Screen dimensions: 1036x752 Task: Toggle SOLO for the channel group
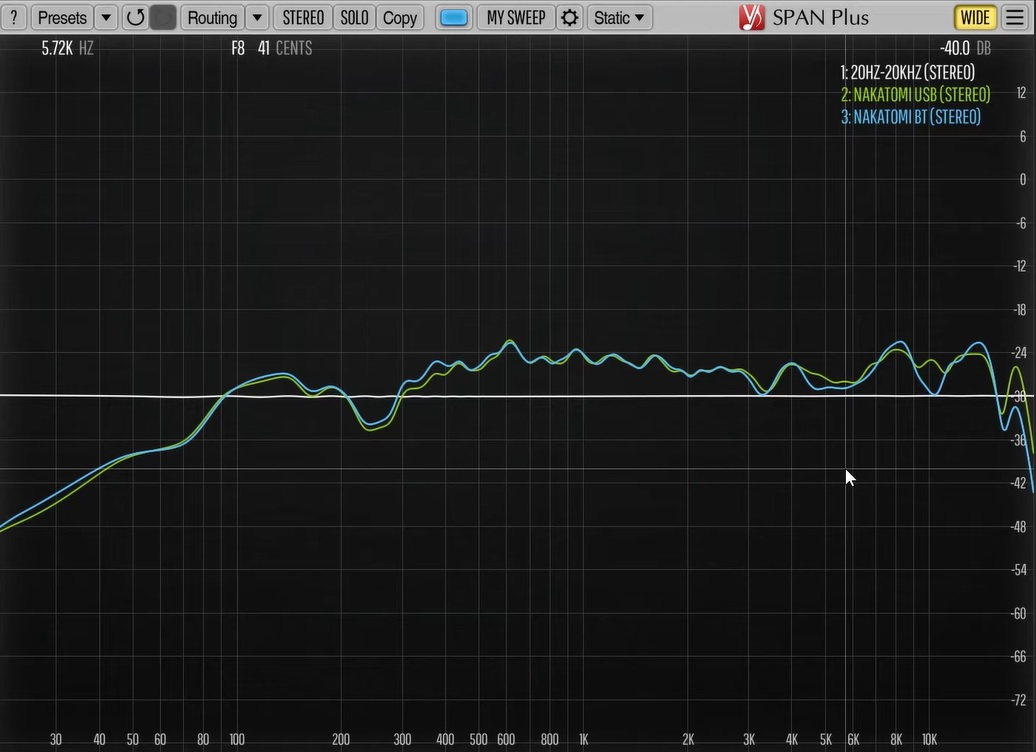pos(355,17)
